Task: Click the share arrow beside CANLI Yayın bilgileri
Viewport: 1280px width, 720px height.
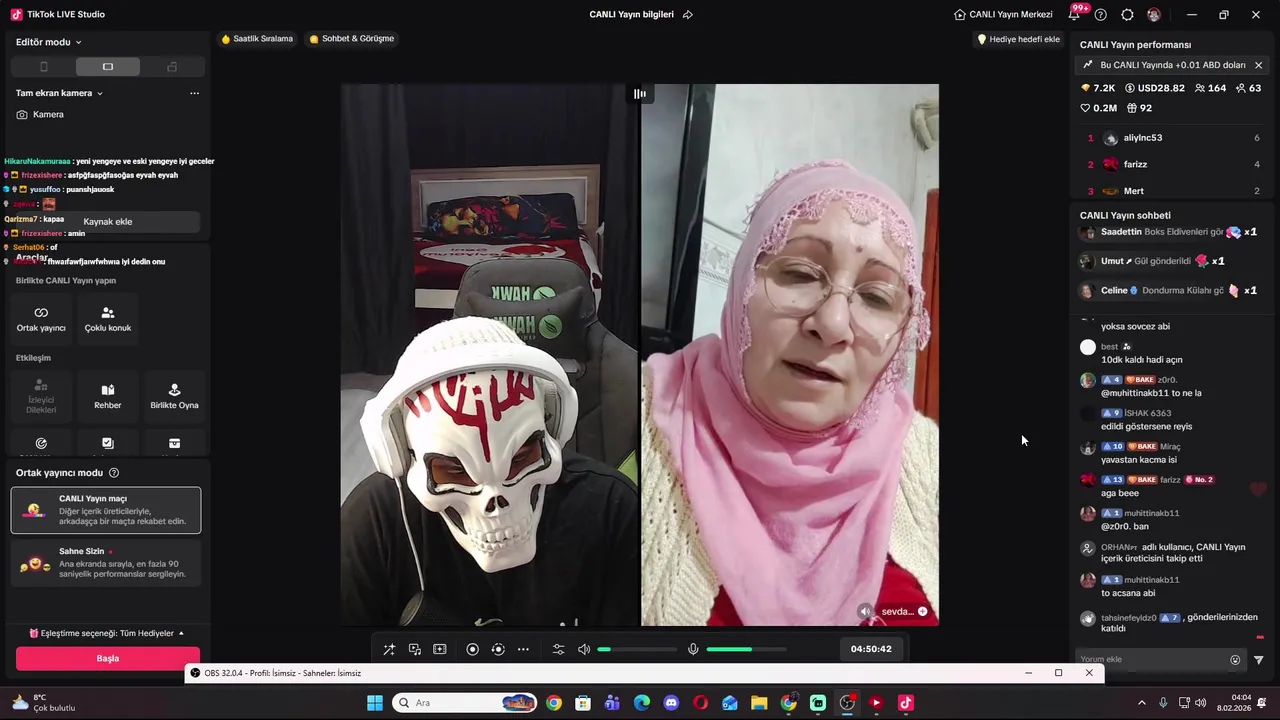Action: (x=688, y=15)
